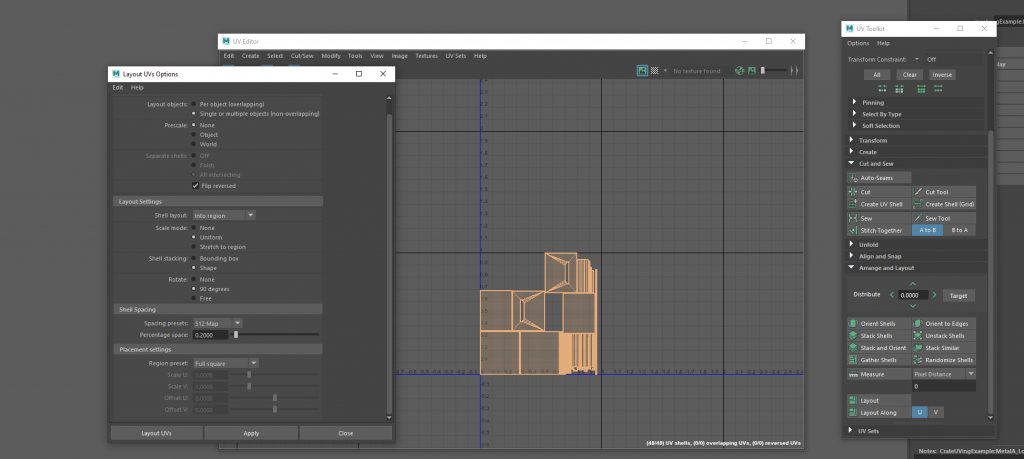Click the Inverse selection button

click(942, 75)
